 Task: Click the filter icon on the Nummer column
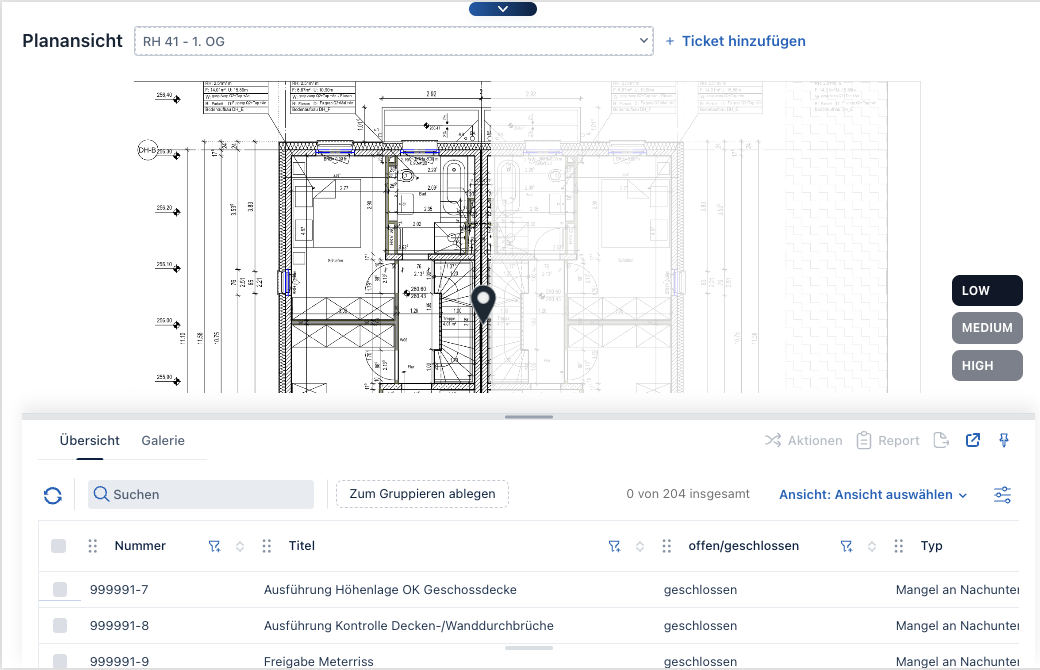(214, 546)
